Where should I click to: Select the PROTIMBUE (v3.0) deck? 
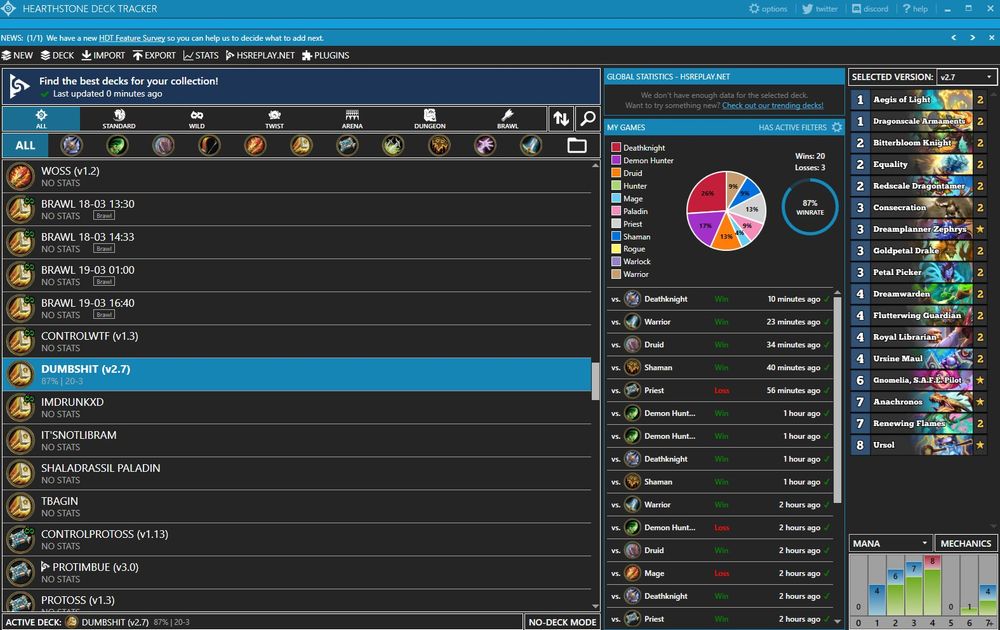point(297,572)
